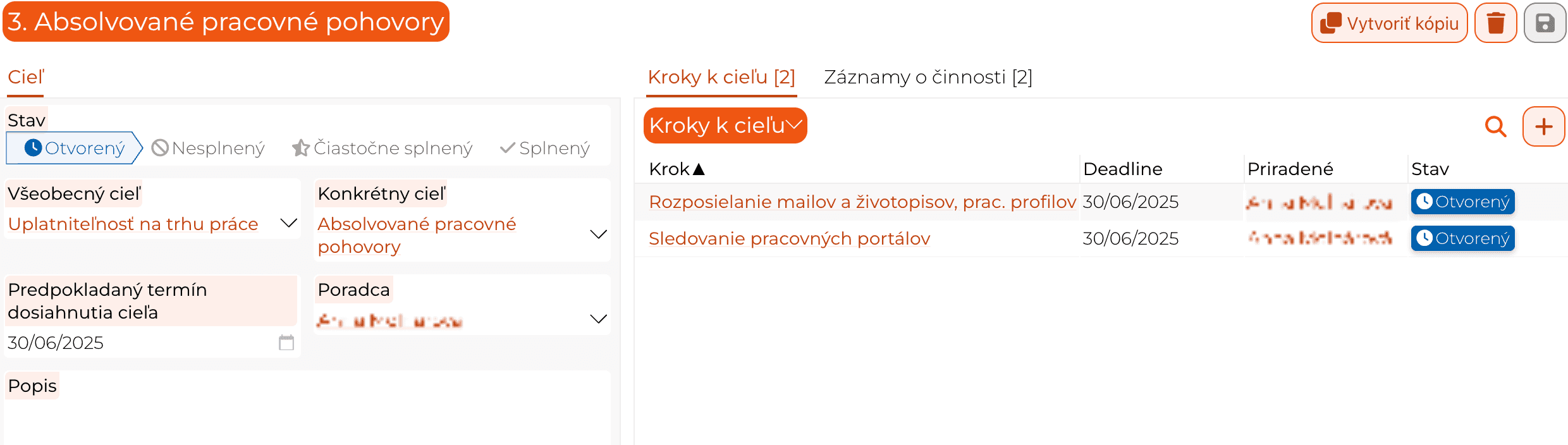Viewport: 1568px width, 445px height.
Task: Open the calendar date picker icon
Action: pos(286,343)
